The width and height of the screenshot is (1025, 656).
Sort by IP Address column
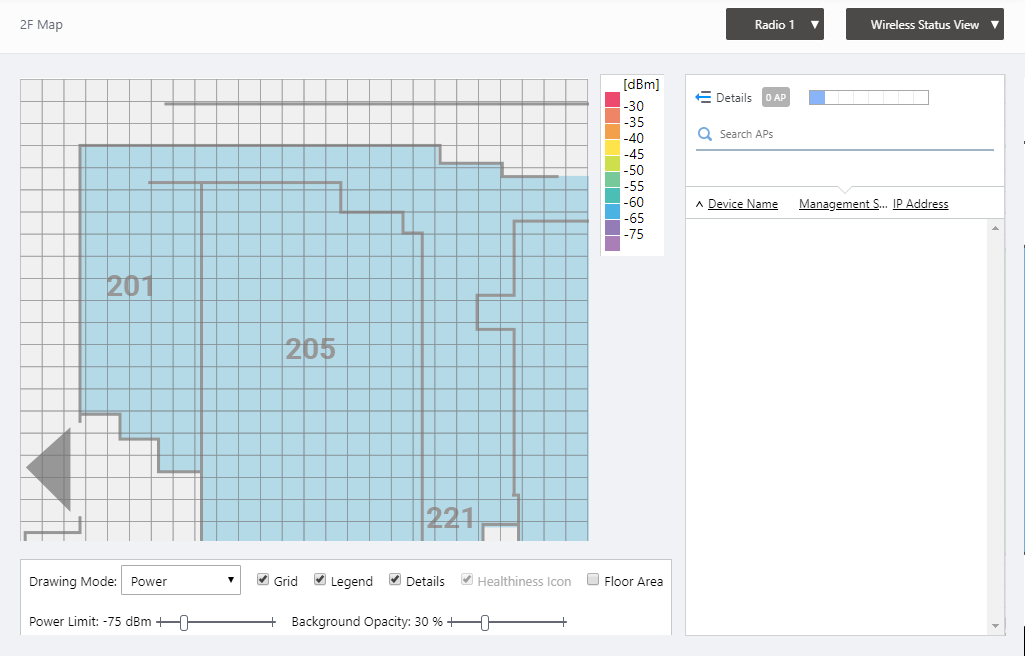point(920,204)
